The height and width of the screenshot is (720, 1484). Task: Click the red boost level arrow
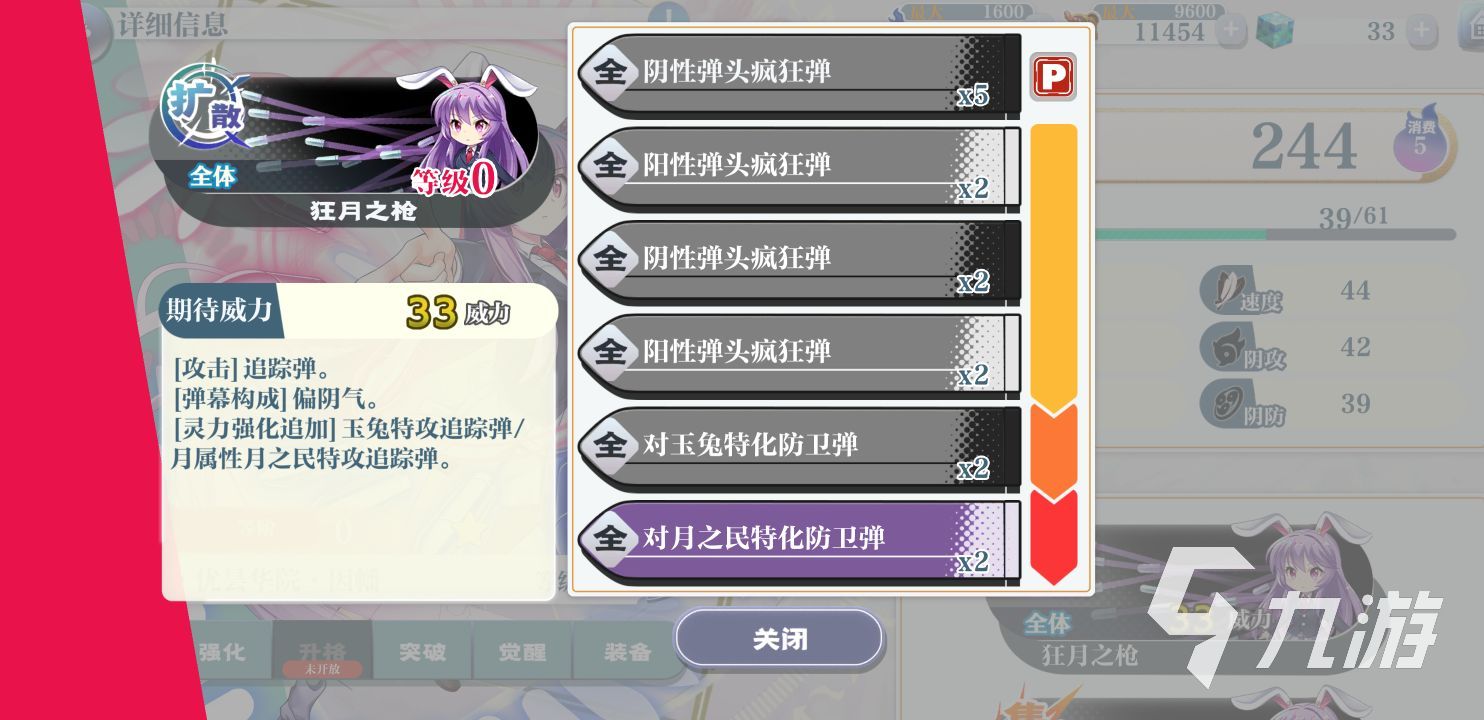pos(1053,537)
